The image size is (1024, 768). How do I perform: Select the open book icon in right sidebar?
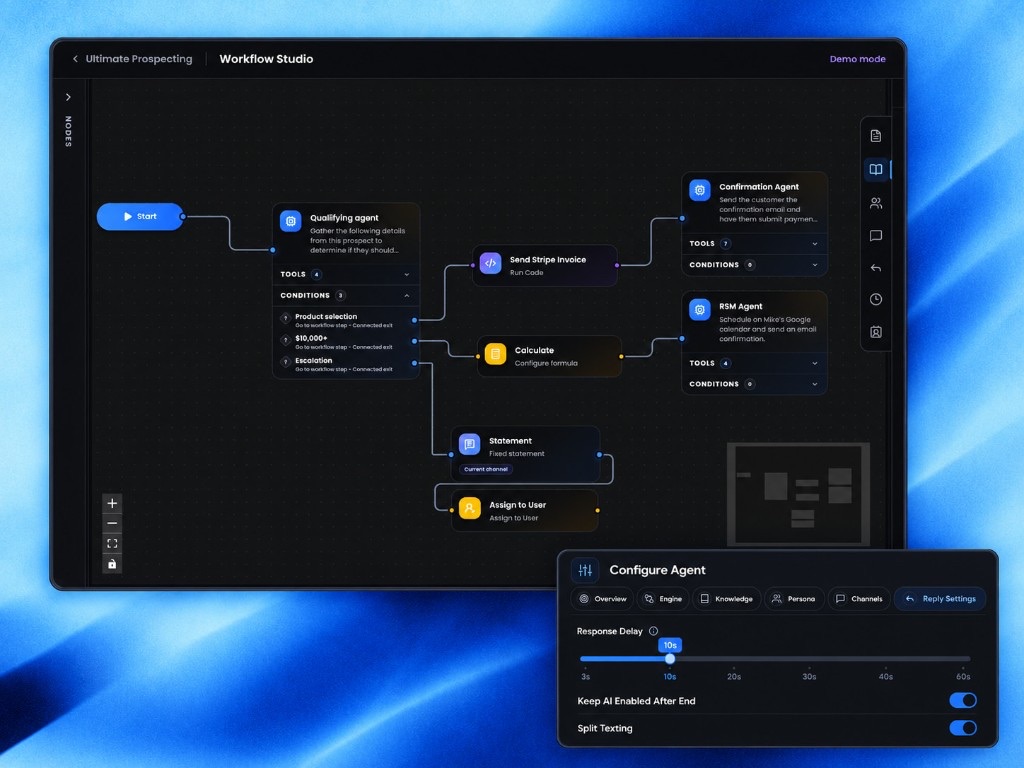(x=876, y=170)
